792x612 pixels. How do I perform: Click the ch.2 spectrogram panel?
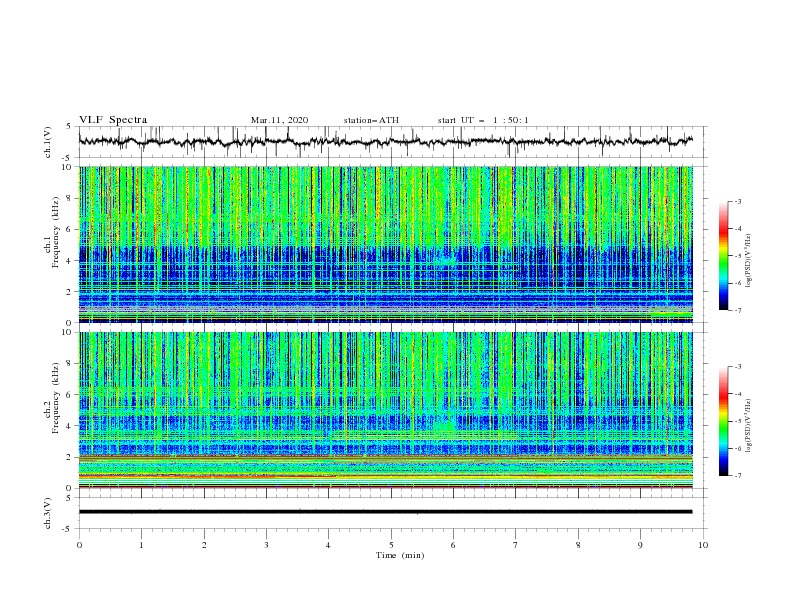click(386, 410)
